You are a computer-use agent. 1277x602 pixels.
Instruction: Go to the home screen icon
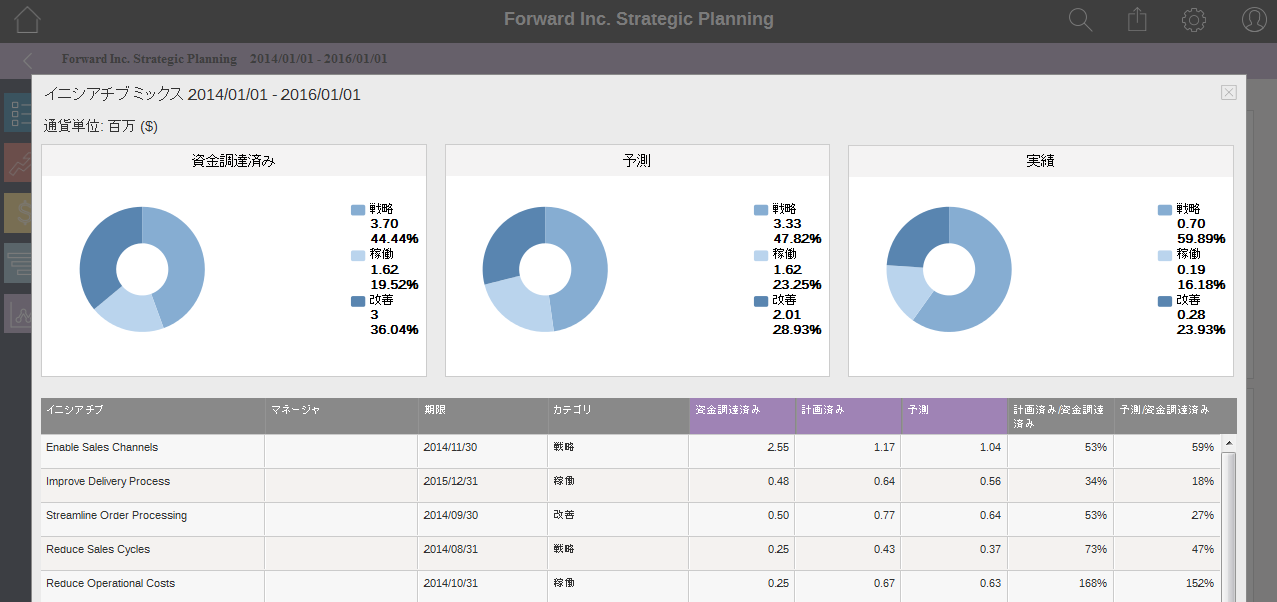27,19
